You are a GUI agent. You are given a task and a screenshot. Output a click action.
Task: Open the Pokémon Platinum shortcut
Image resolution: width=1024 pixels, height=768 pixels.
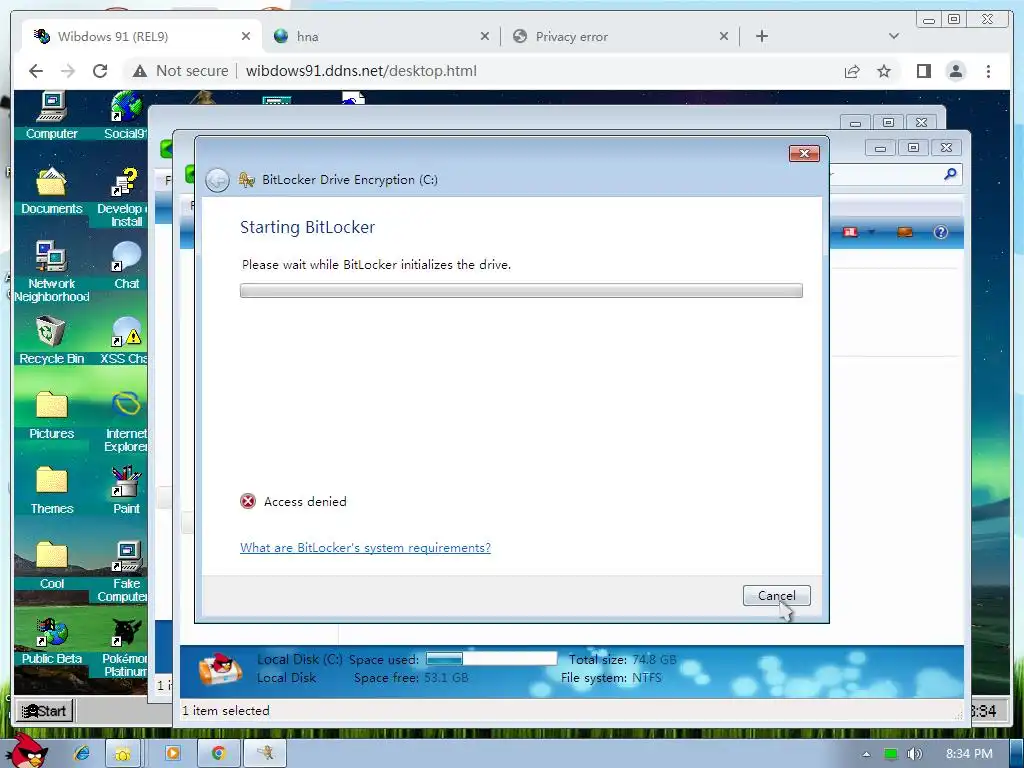tap(125, 647)
